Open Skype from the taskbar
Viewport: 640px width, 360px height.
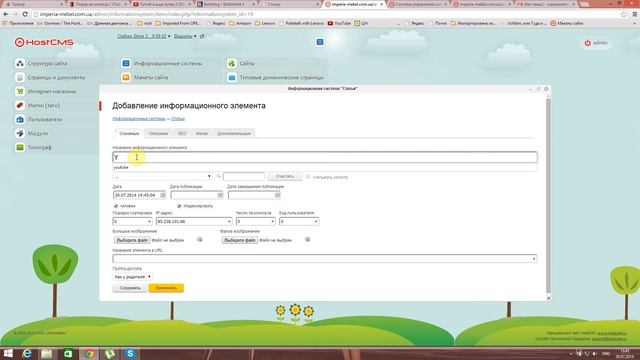130,353
